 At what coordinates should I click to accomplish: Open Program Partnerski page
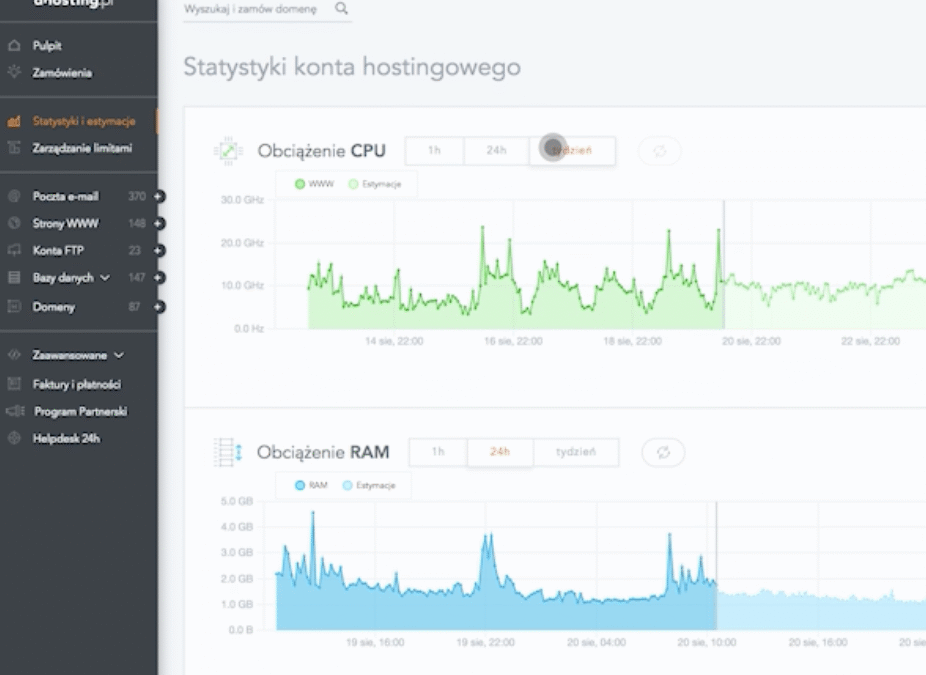point(80,411)
